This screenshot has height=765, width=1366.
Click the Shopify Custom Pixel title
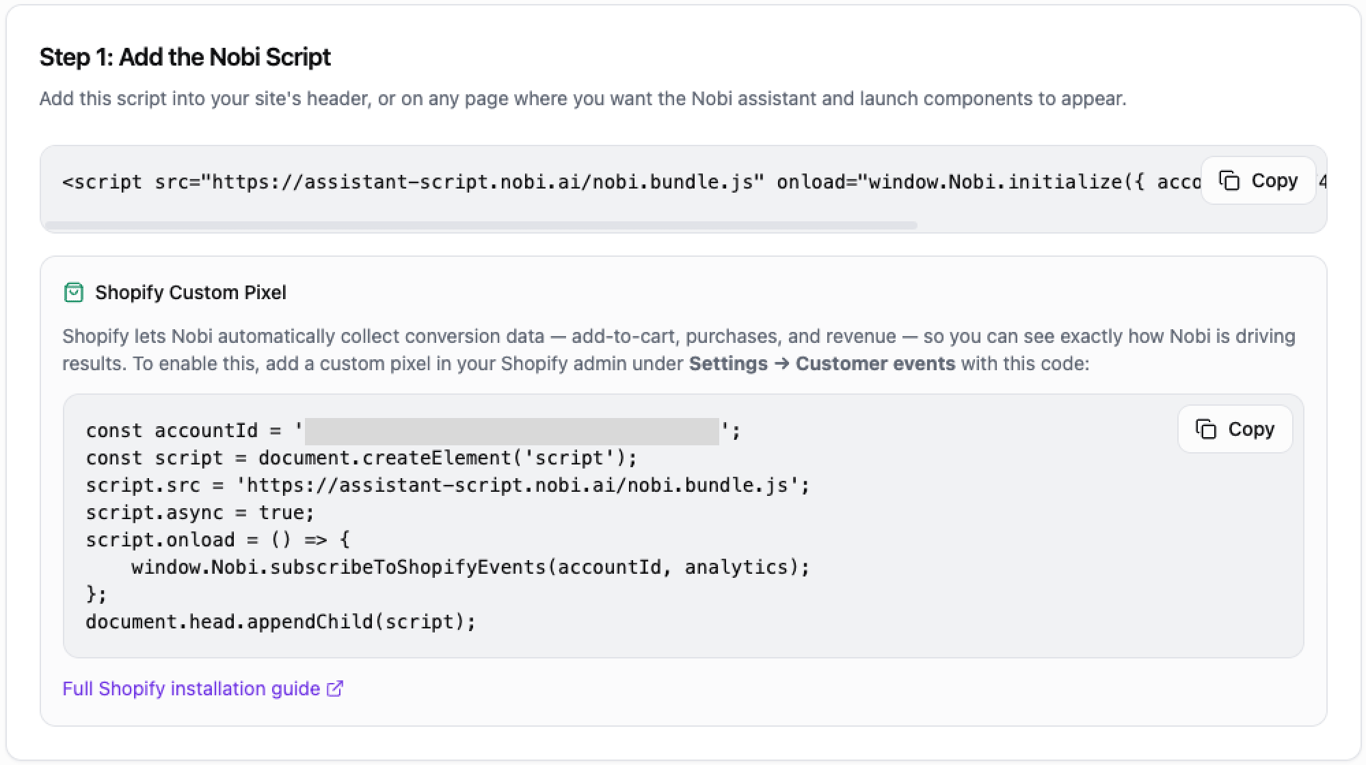189,292
